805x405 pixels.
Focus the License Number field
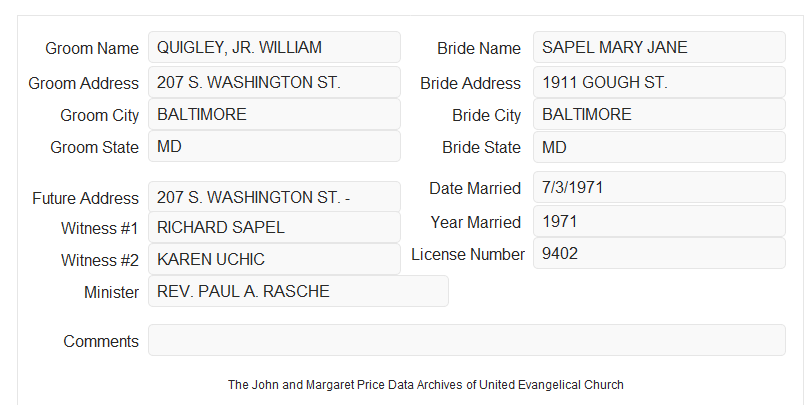click(x=659, y=253)
